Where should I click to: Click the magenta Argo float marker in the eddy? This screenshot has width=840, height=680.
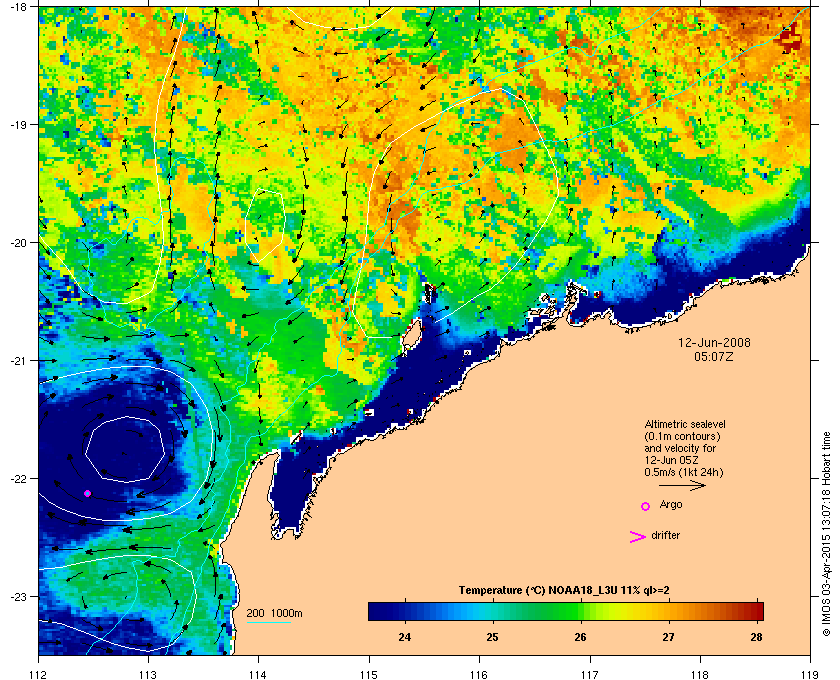click(x=87, y=494)
